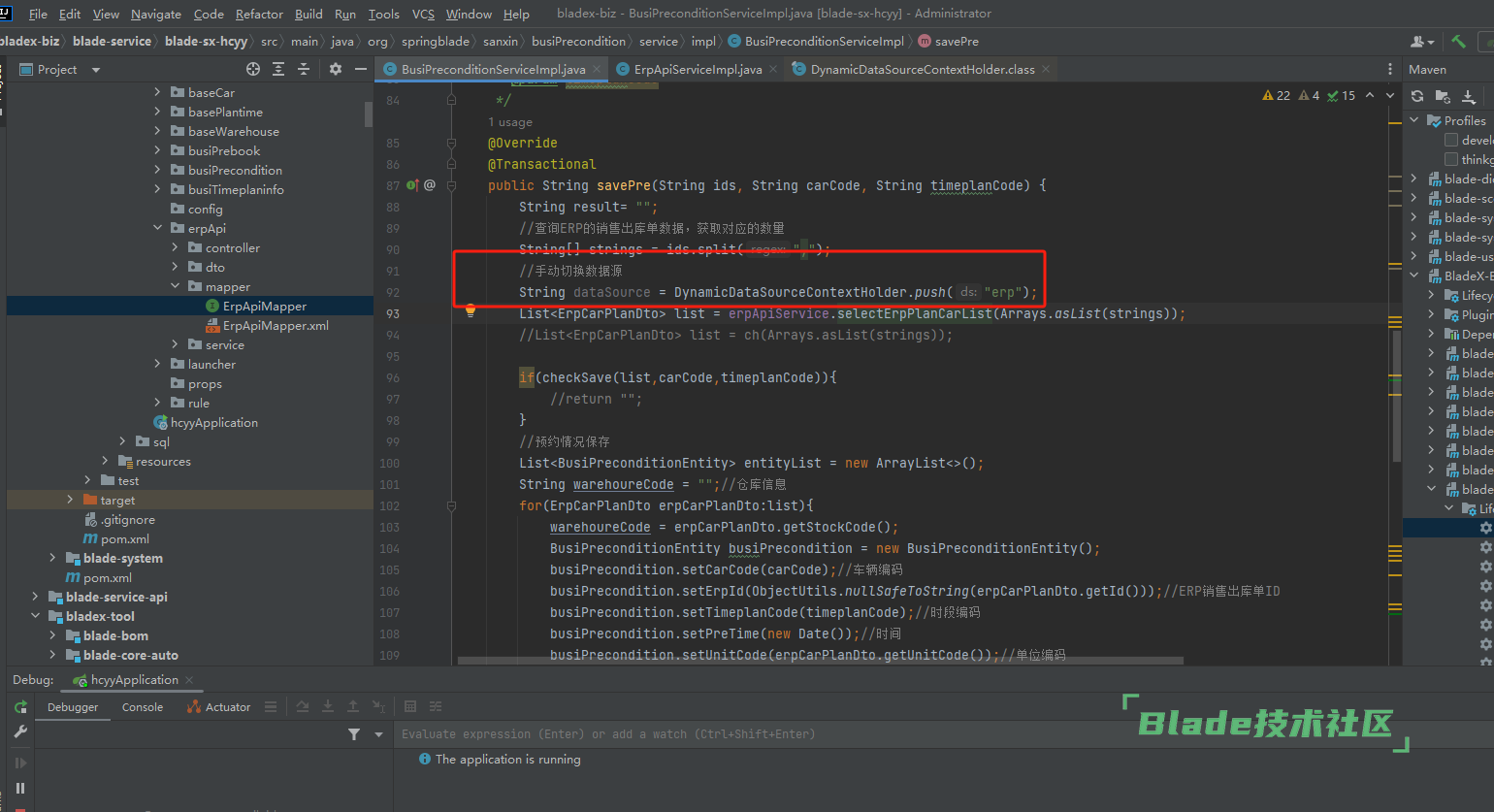1494x812 pixels.
Task: Click the locate/select opened file target icon in Project panel
Action: click(x=253, y=69)
